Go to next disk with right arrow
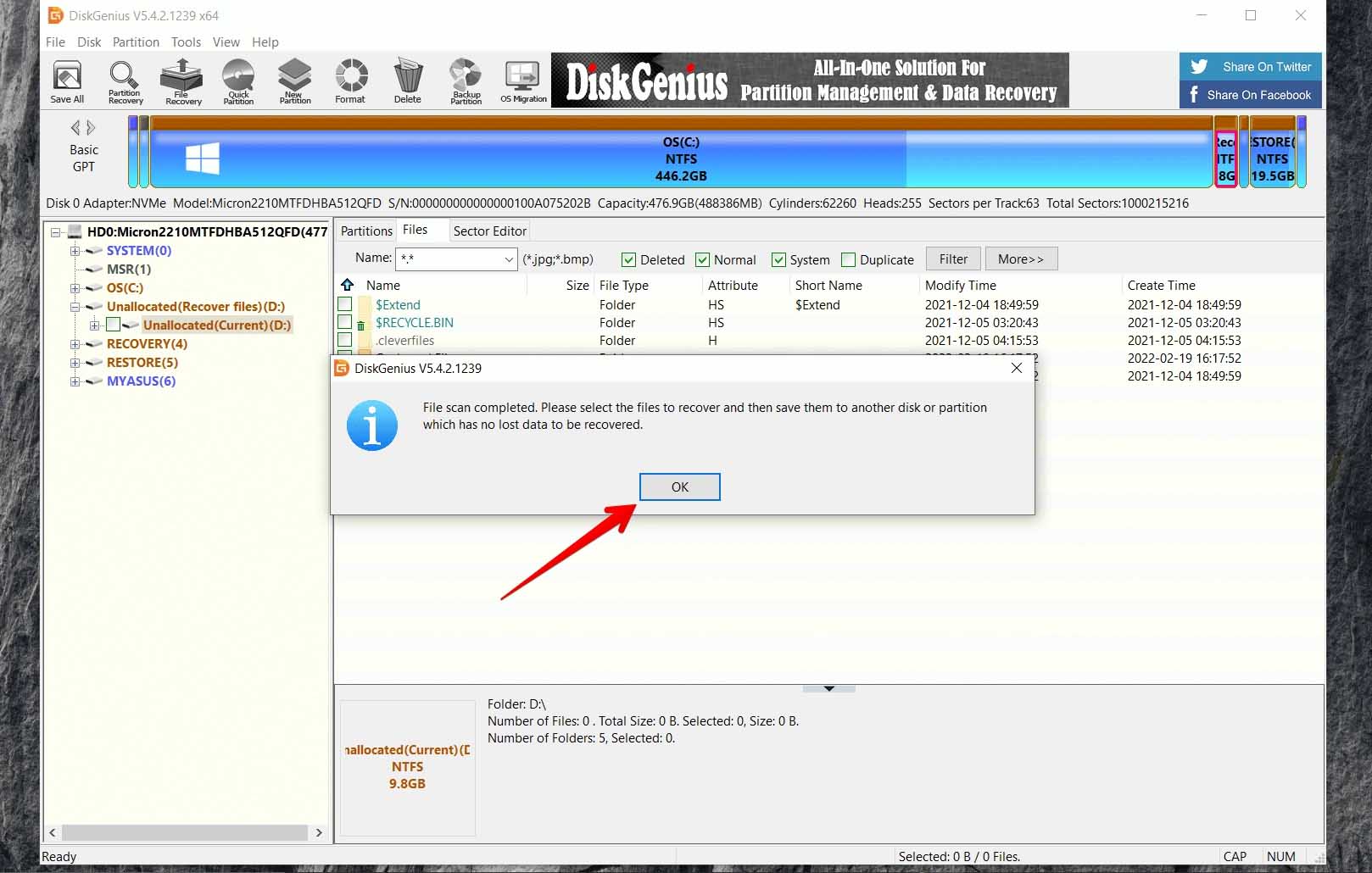Viewport: 1372px width, 873px height. pyautogui.click(x=92, y=128)
